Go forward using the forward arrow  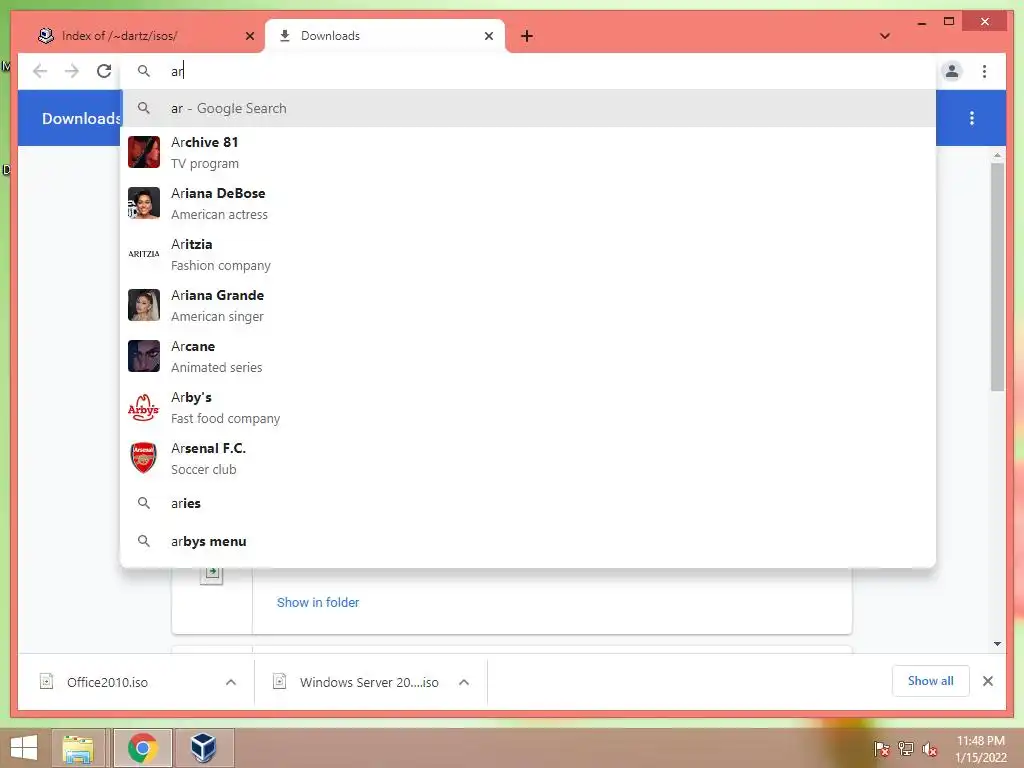(x=72, y=71)
